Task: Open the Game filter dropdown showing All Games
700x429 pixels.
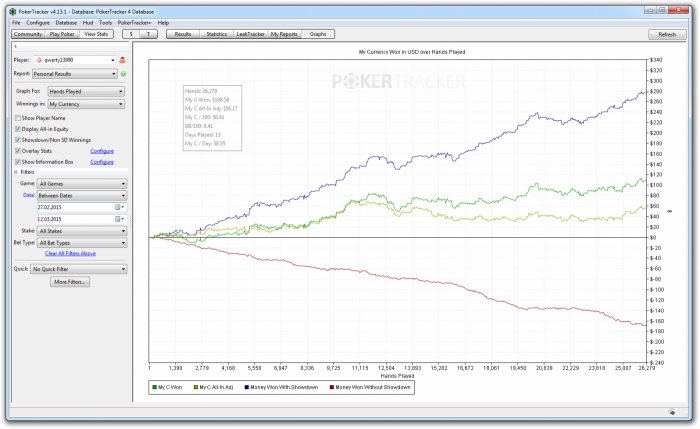Action: pos(82,184)
